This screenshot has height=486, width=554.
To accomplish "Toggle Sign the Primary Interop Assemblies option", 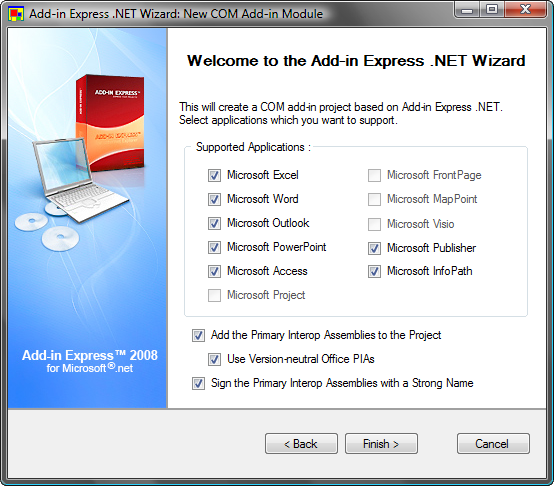I will (x=198, y=383).
